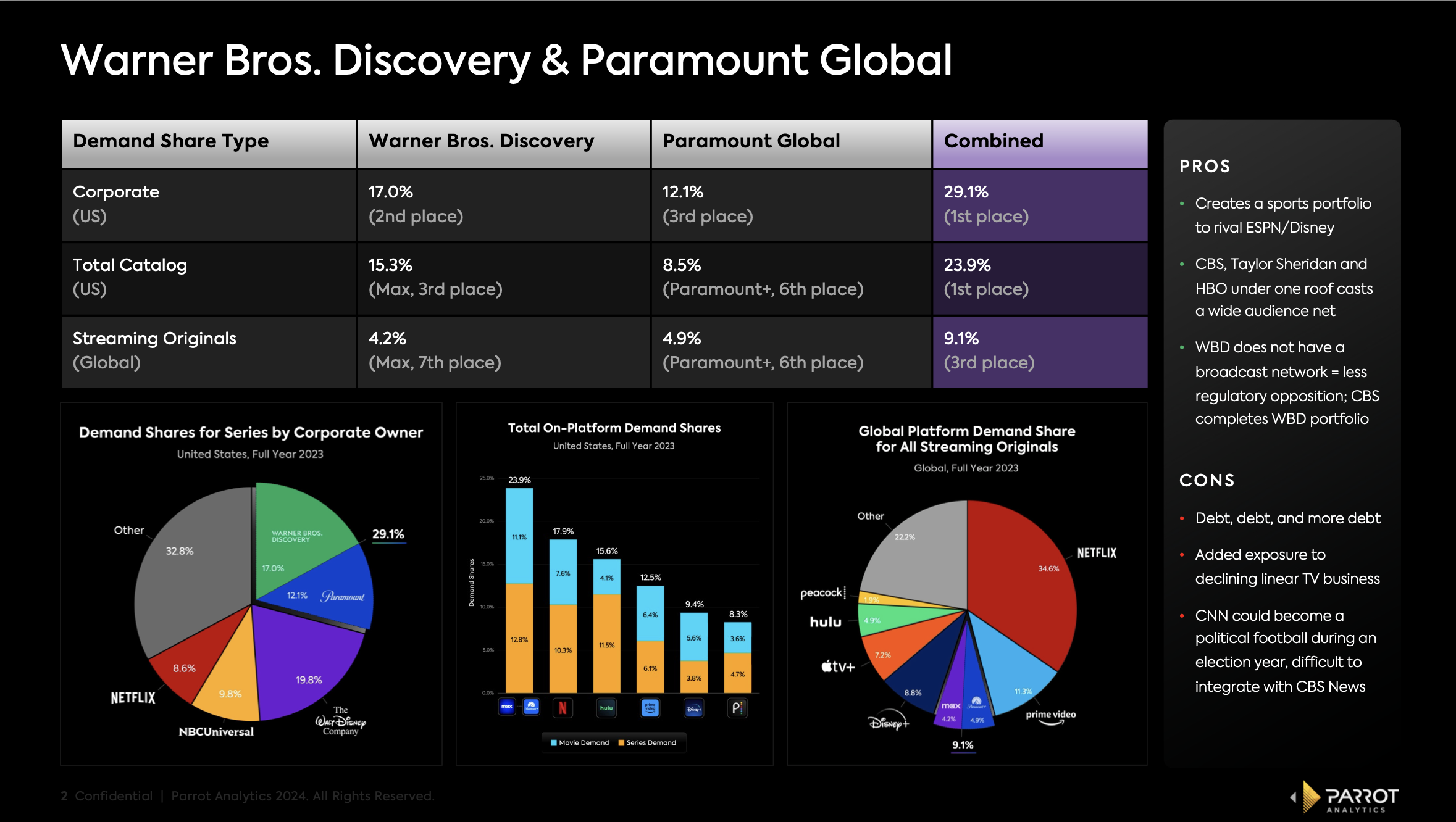Image resolution: width=1456 pixels, height=822 pixels.
Task: Select the Prime Video icon on the axis
Action: [x=651, y=708]
